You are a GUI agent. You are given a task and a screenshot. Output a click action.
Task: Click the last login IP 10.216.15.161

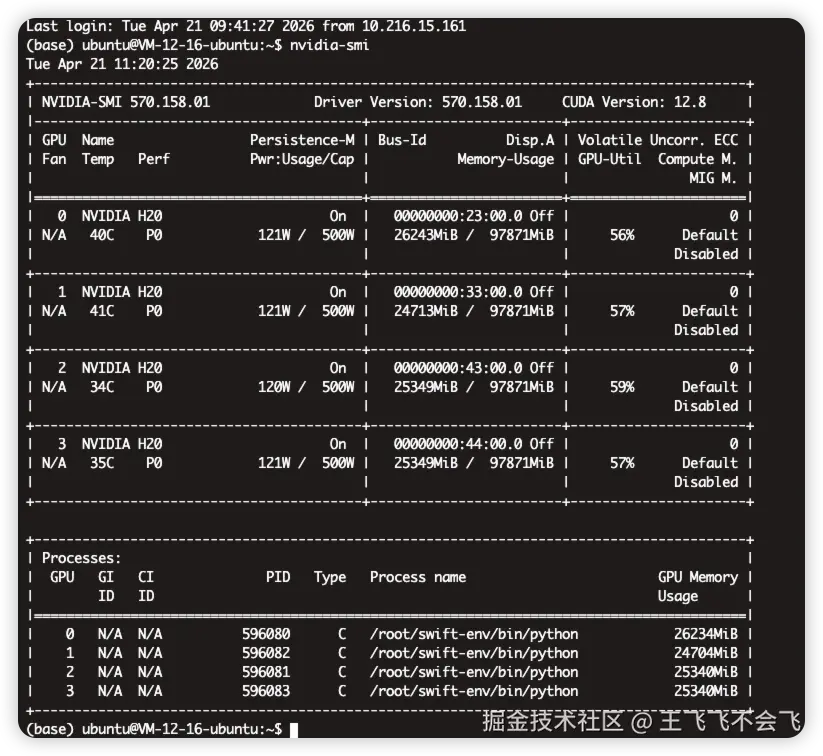point(414,26)
